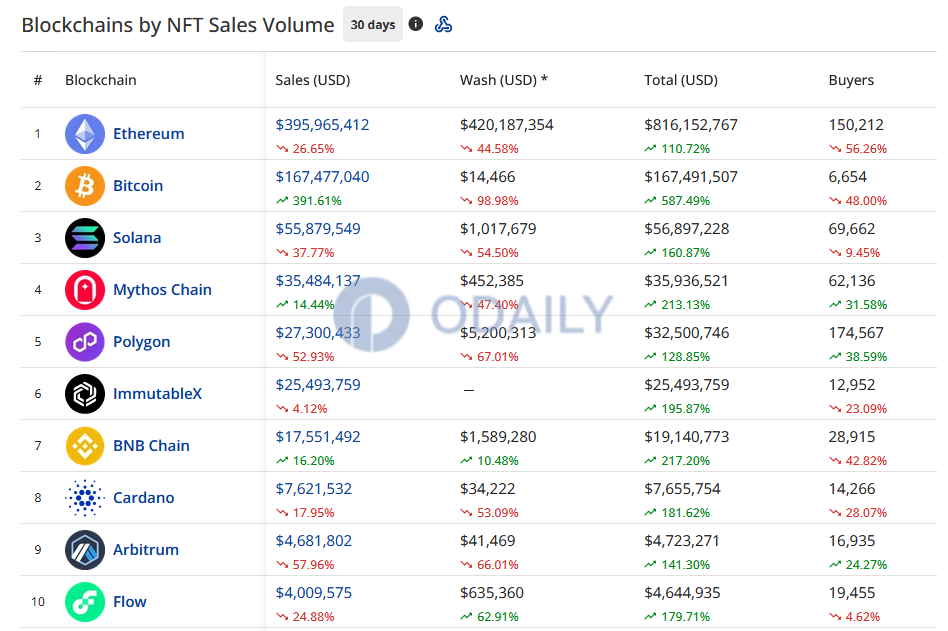This screenshot has height=631, width=948.
Task: Open the Bitcoin blockchain link
Action: 138,186
